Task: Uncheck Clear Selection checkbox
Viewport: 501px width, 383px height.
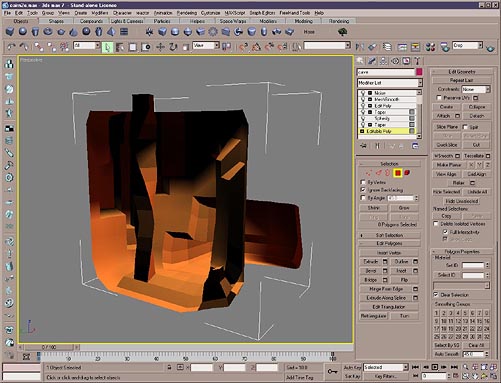Action: tap(436, 295)
